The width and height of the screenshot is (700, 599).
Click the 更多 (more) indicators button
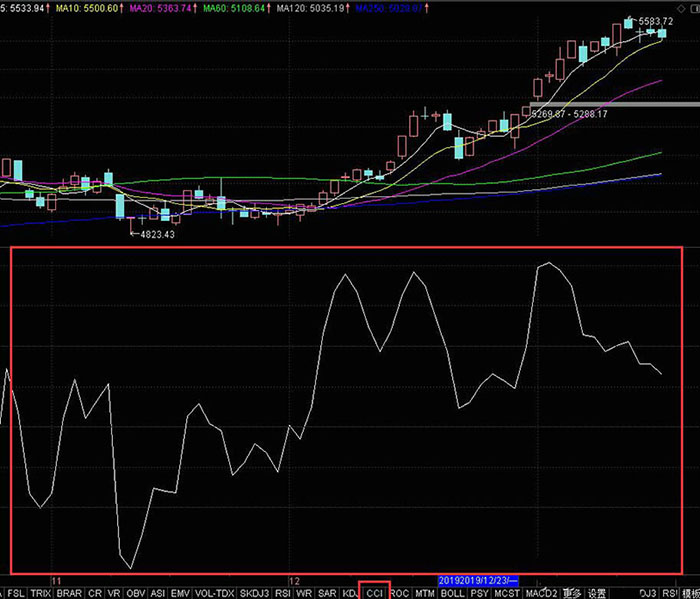[572, 593]
